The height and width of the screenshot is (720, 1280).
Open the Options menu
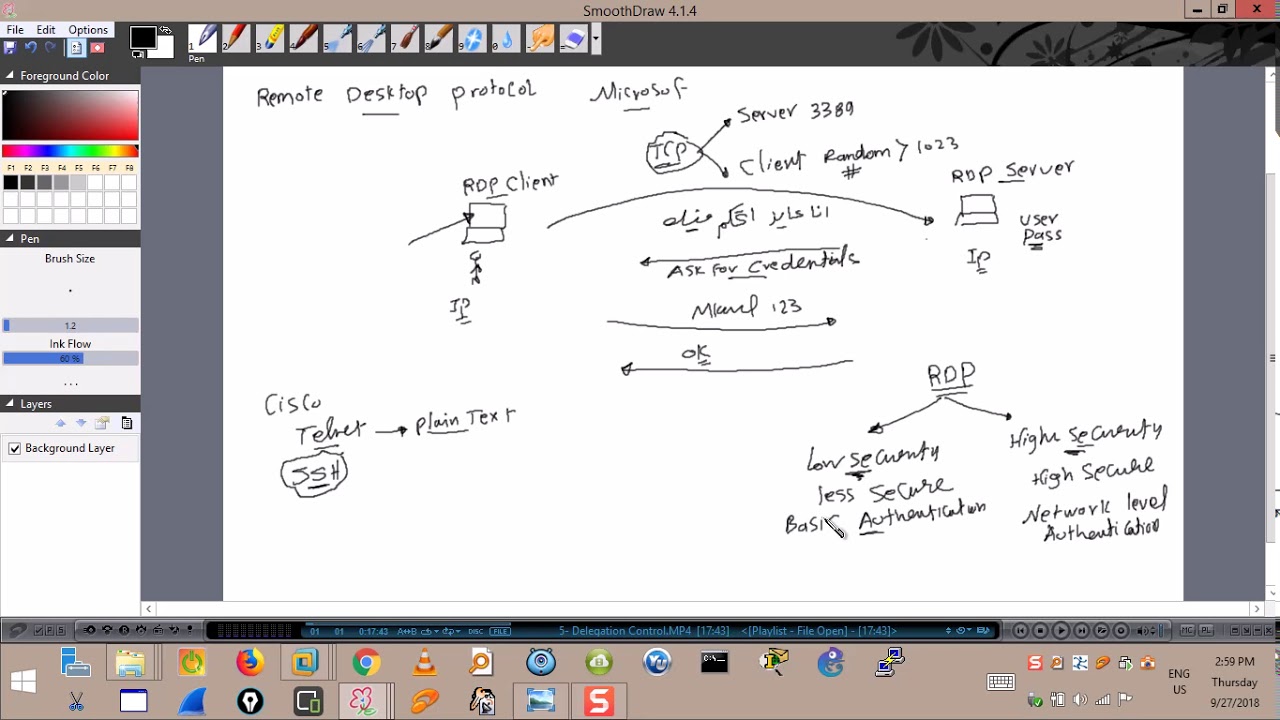pyautogui.click(x=88, y=30)
